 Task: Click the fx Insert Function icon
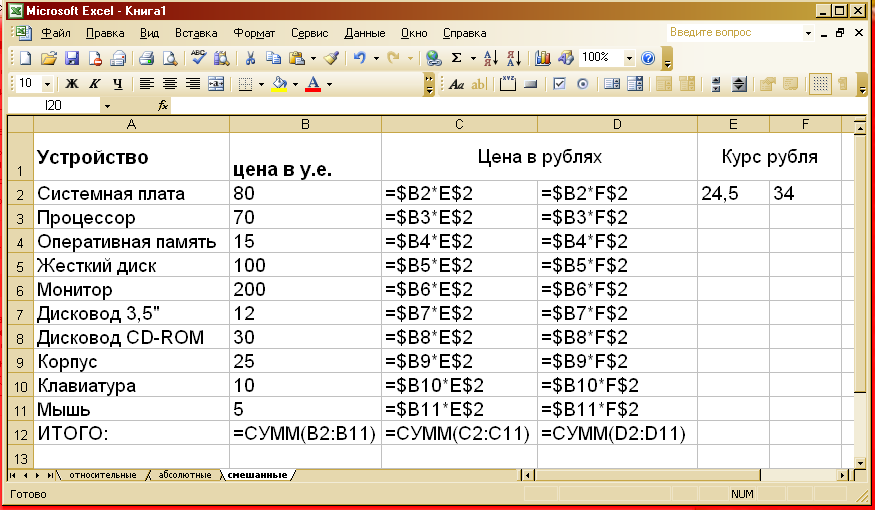click(163, 105)
